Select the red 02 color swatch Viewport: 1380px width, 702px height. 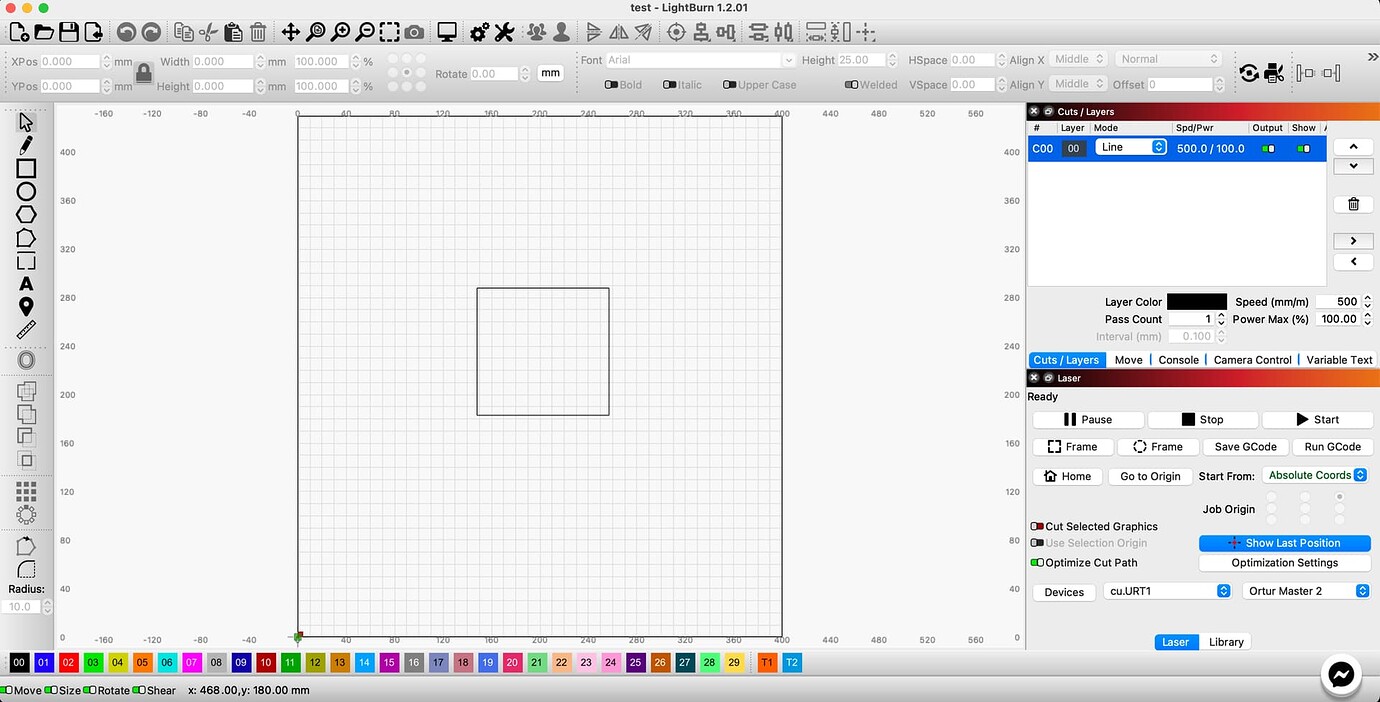point(67,662)
